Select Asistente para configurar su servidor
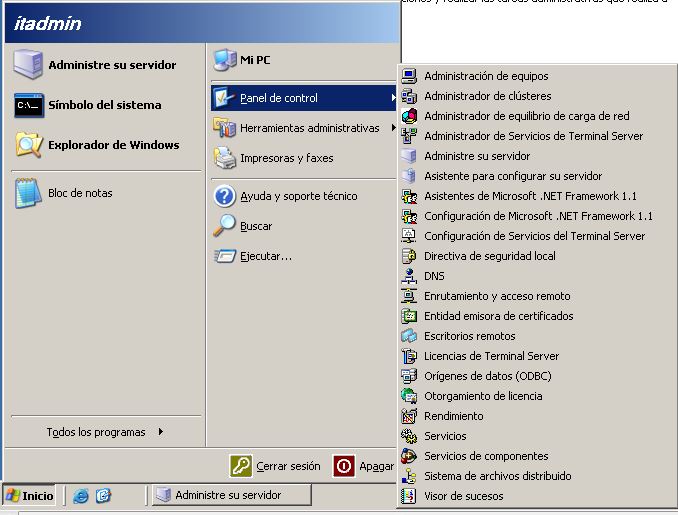 [537, 176]
